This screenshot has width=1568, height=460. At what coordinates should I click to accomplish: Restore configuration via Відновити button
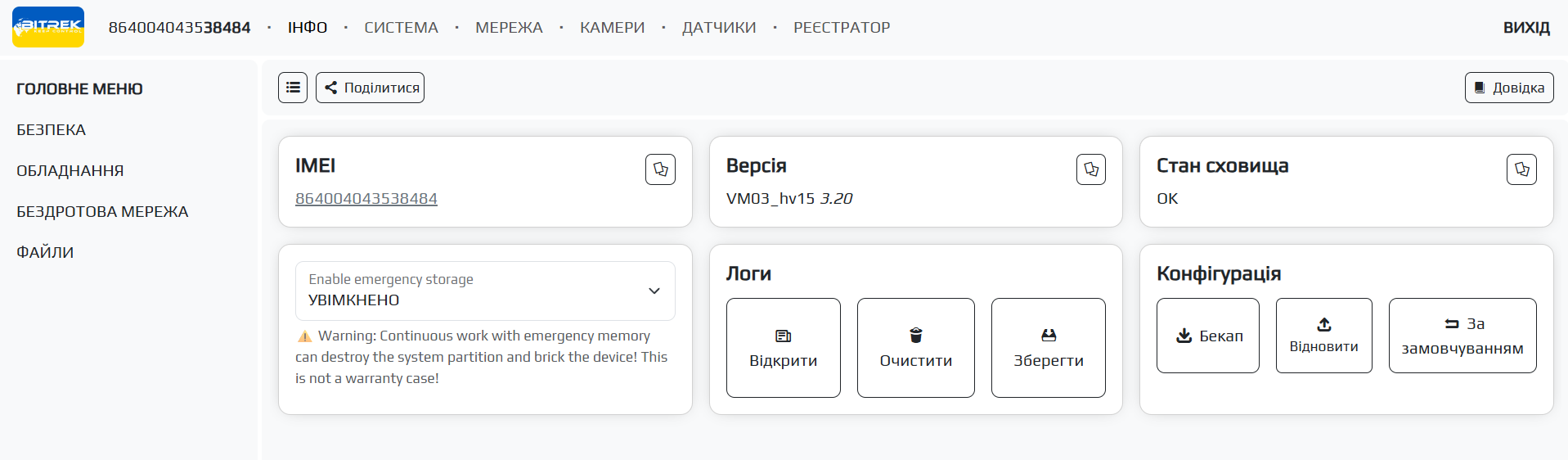point(1323,336)
